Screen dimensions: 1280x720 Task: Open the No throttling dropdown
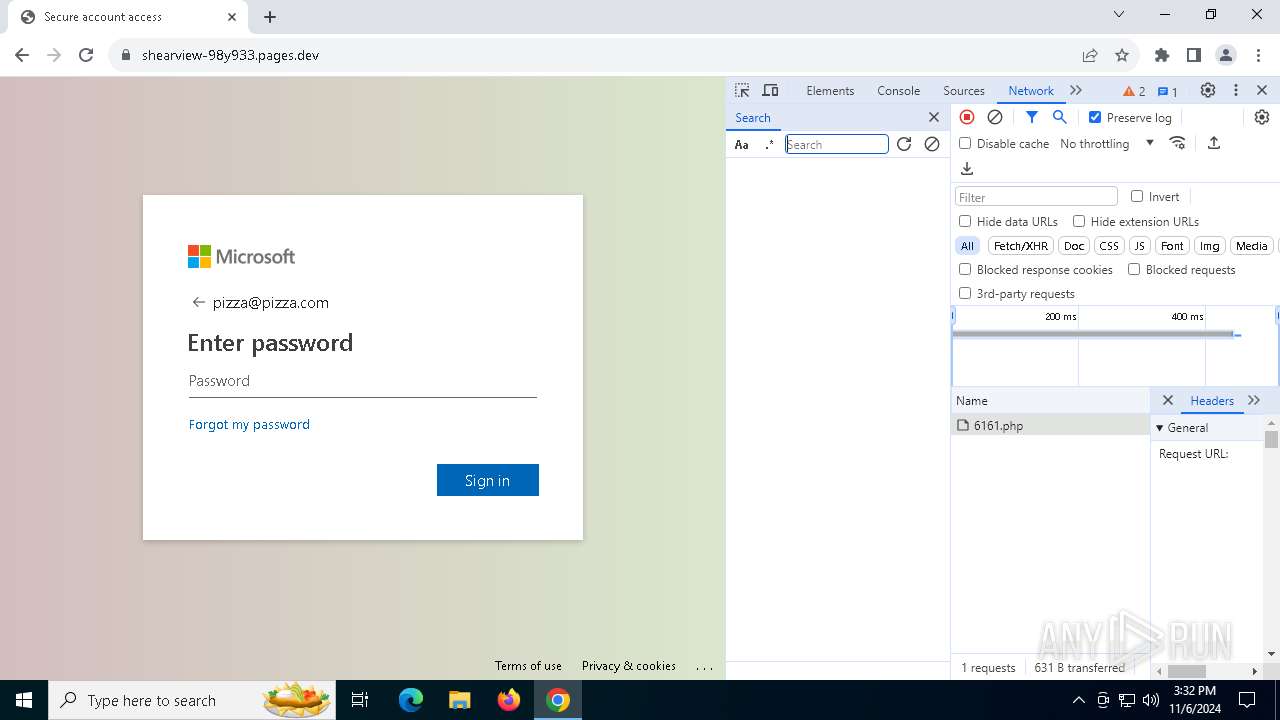click(x=1106, y=143)
